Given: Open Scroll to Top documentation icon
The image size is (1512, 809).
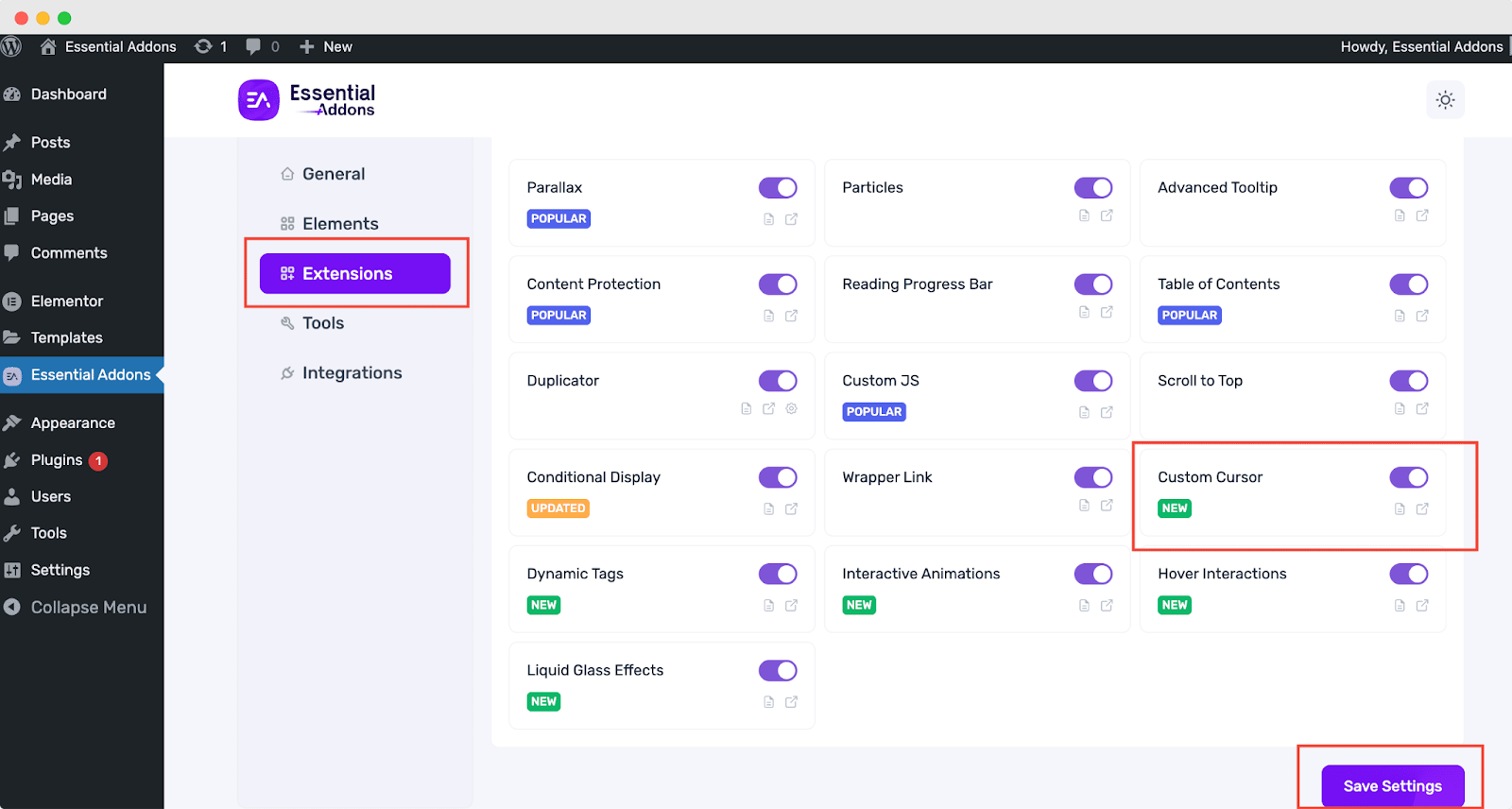Looking at the screenshot, I should coord(1400,408).
